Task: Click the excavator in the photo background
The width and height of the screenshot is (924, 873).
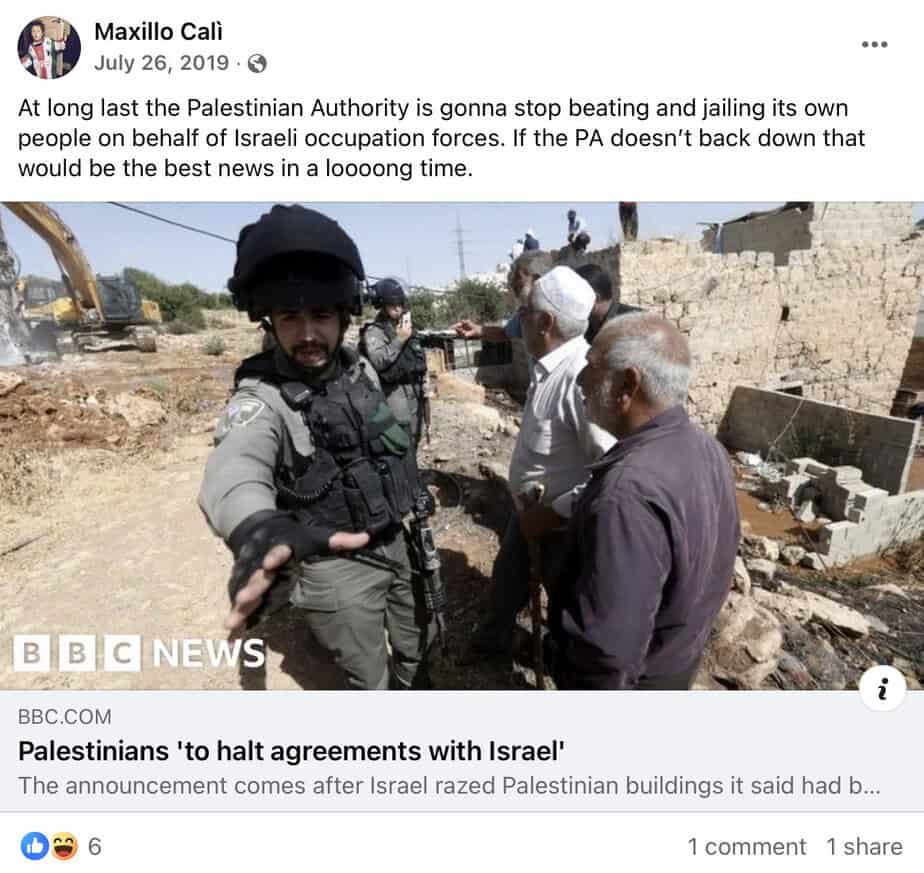Action: click(80, 283)
